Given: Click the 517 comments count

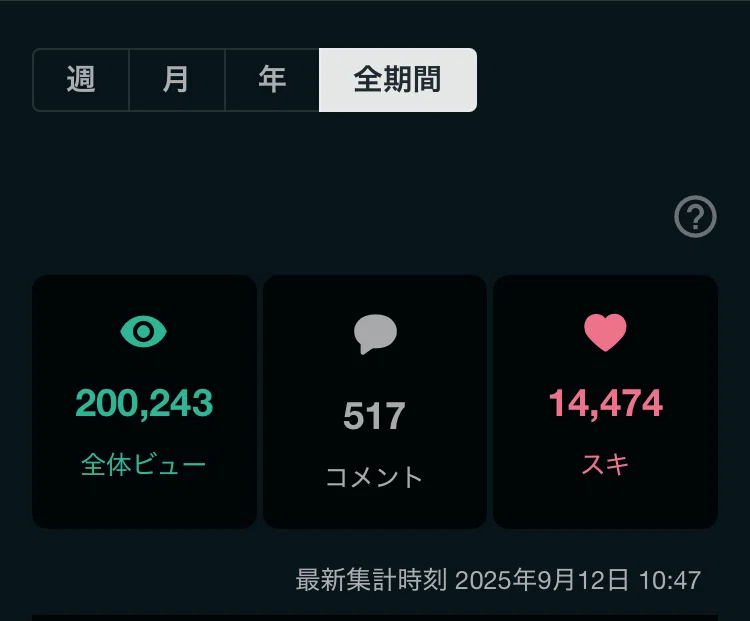Looking at the screenshot, I should (375, 416).
